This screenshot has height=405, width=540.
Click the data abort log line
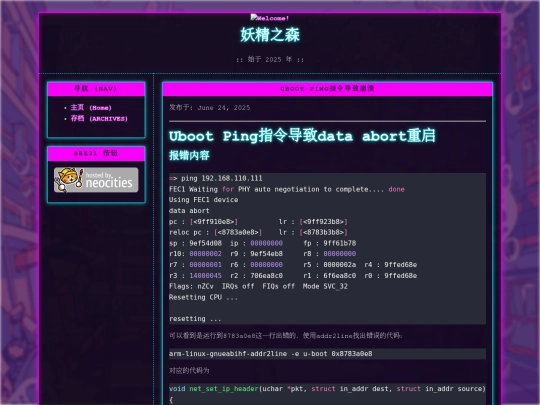click(x=189, y=211)
